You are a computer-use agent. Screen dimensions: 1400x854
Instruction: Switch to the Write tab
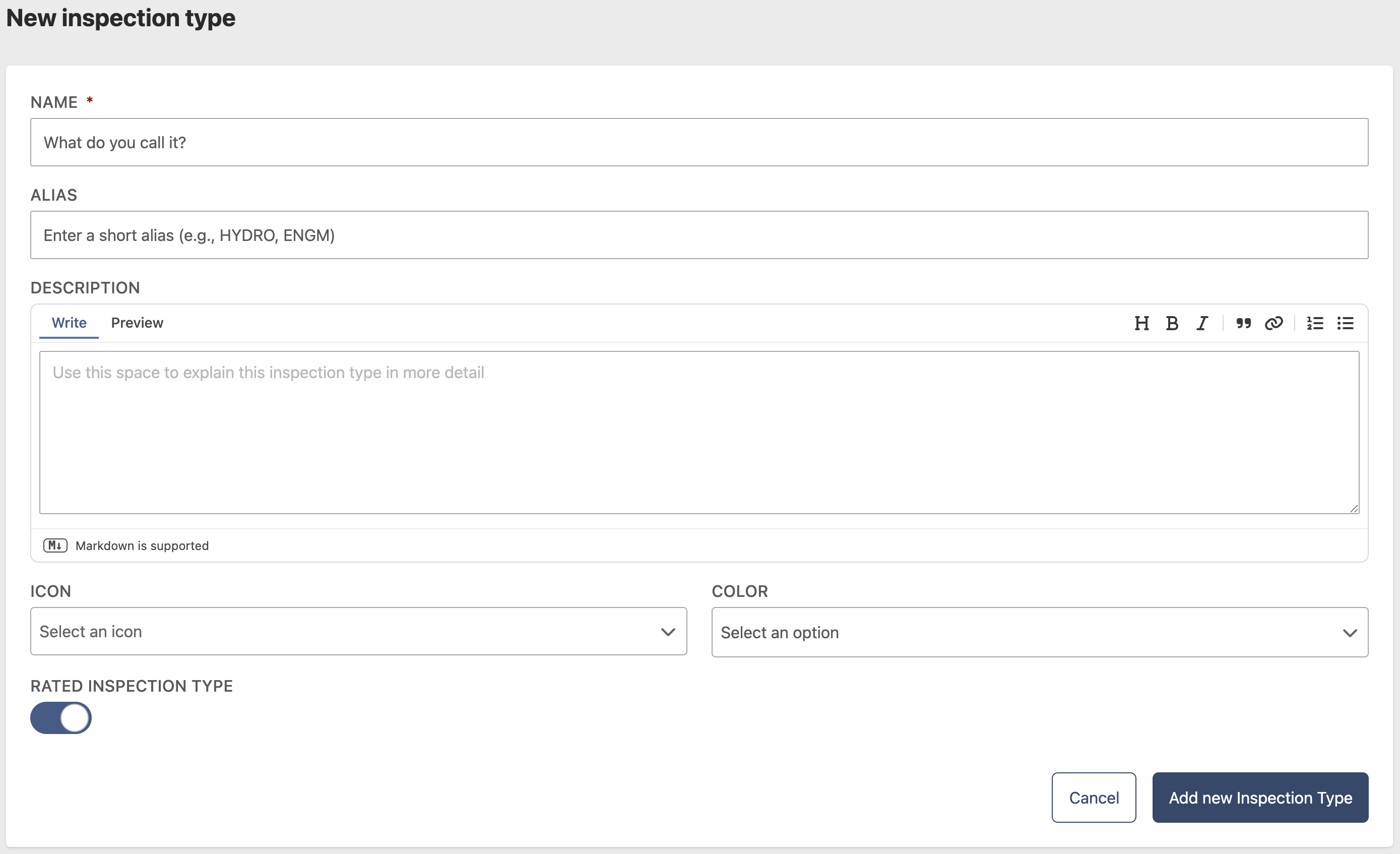(x=69, y=323)
